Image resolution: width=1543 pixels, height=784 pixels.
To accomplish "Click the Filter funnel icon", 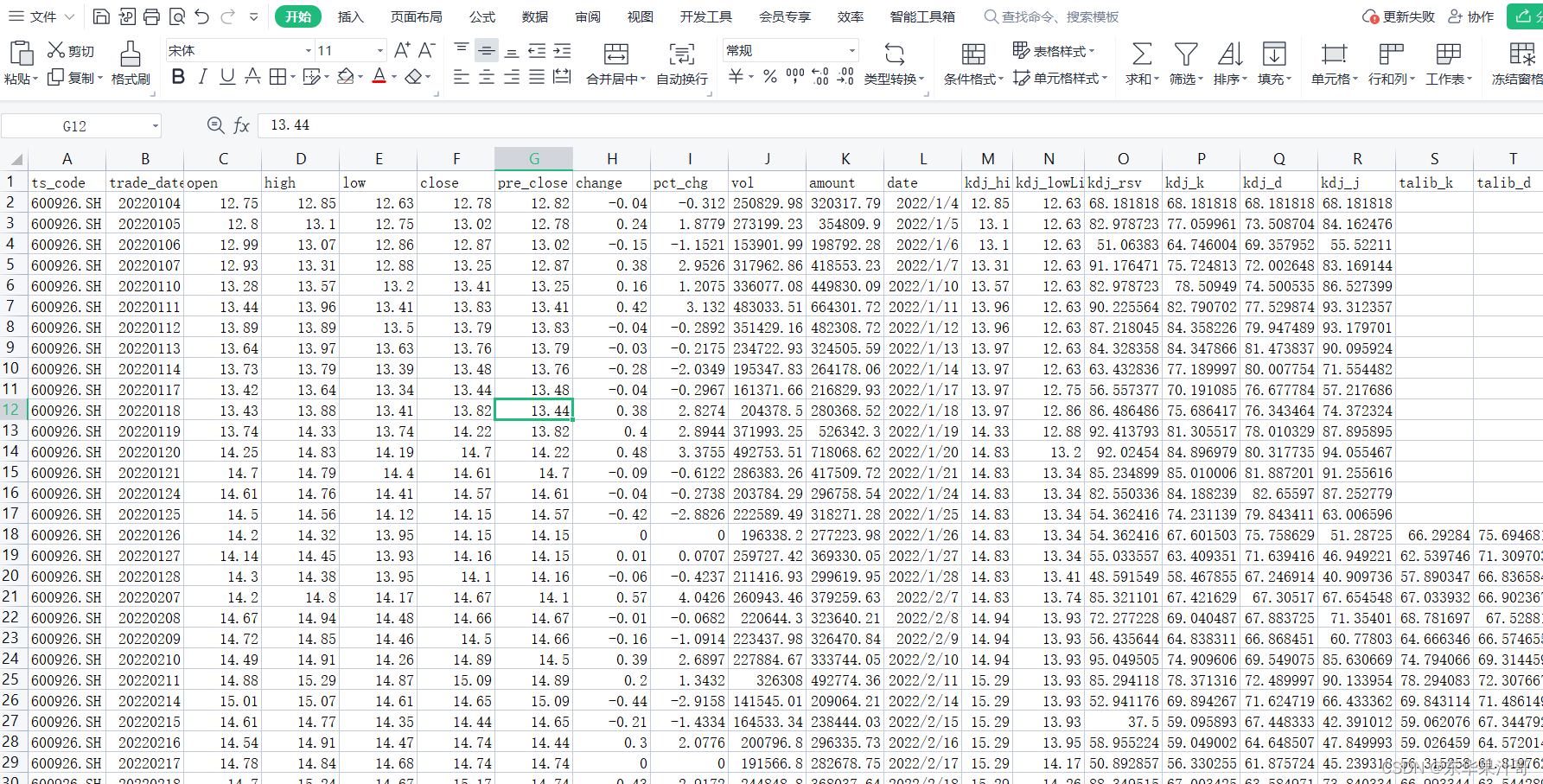I will pyautogui.click(x=1186, y=54).
